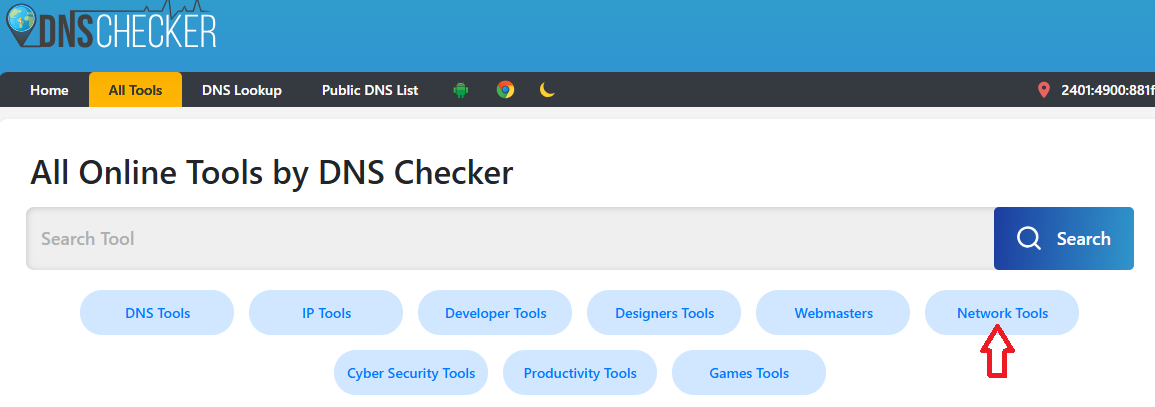Filter by Network Tools category

click(x=1002, y=313)
